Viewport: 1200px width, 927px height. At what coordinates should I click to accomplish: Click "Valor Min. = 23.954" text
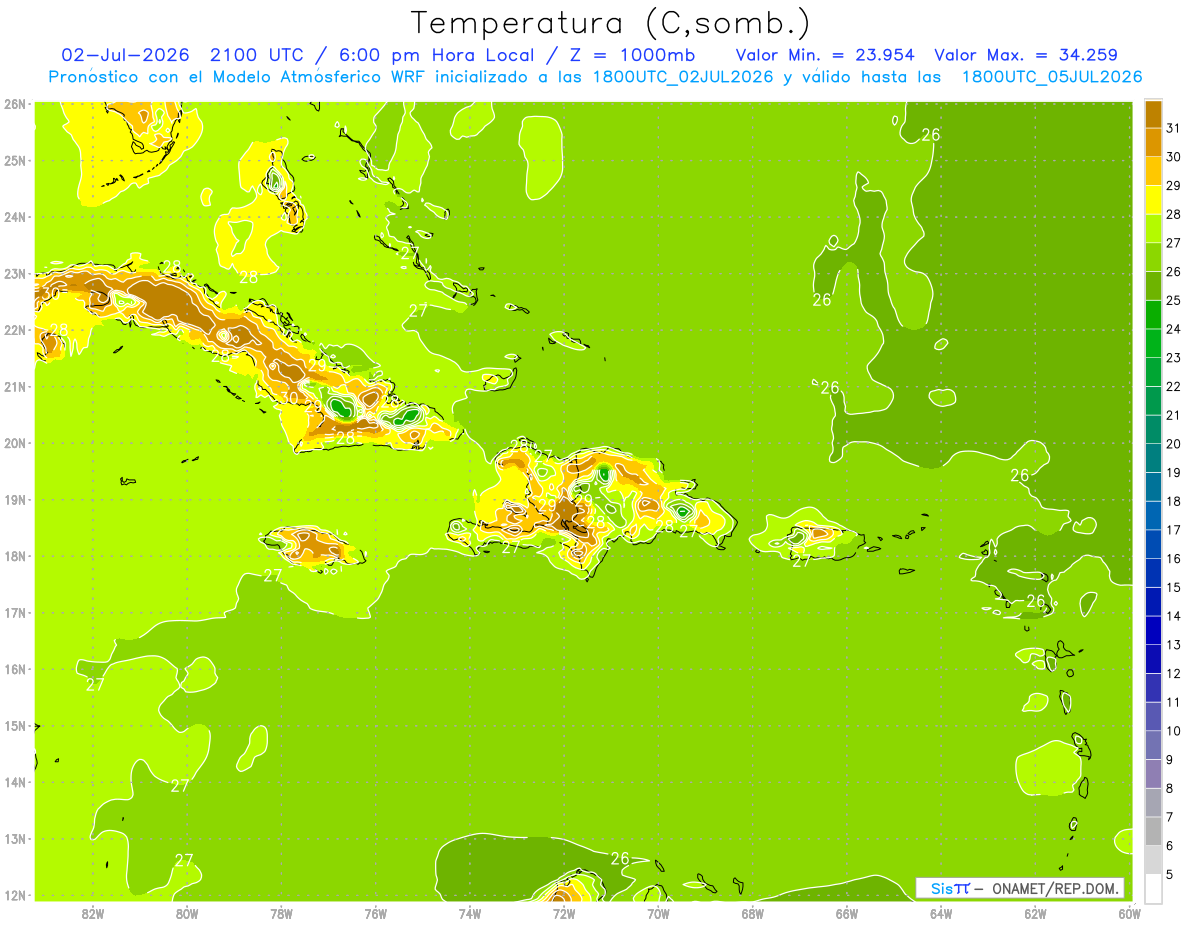(x=827, y=55)
